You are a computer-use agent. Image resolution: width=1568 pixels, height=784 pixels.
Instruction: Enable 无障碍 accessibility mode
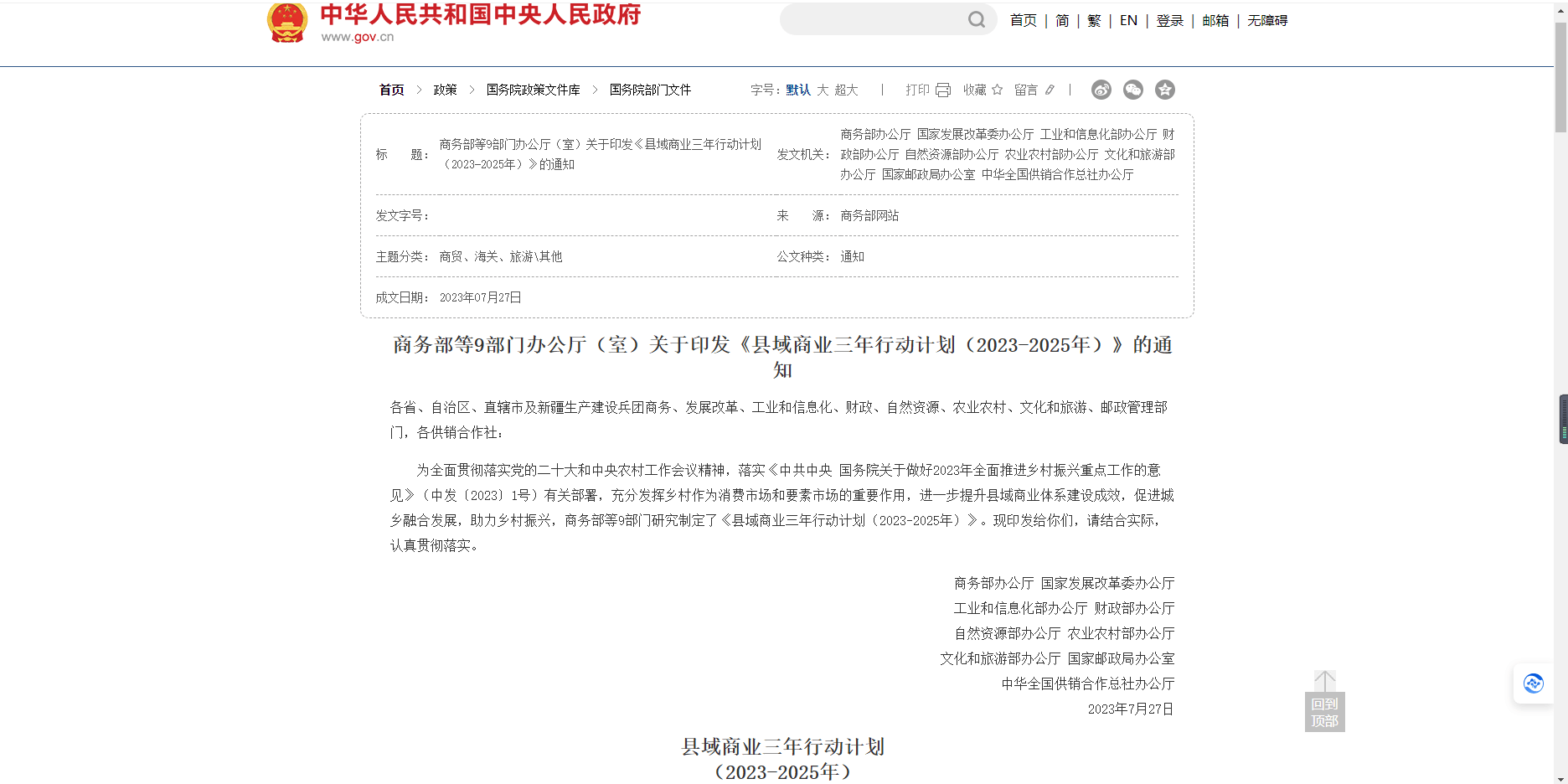click(x=1266, y=20)
